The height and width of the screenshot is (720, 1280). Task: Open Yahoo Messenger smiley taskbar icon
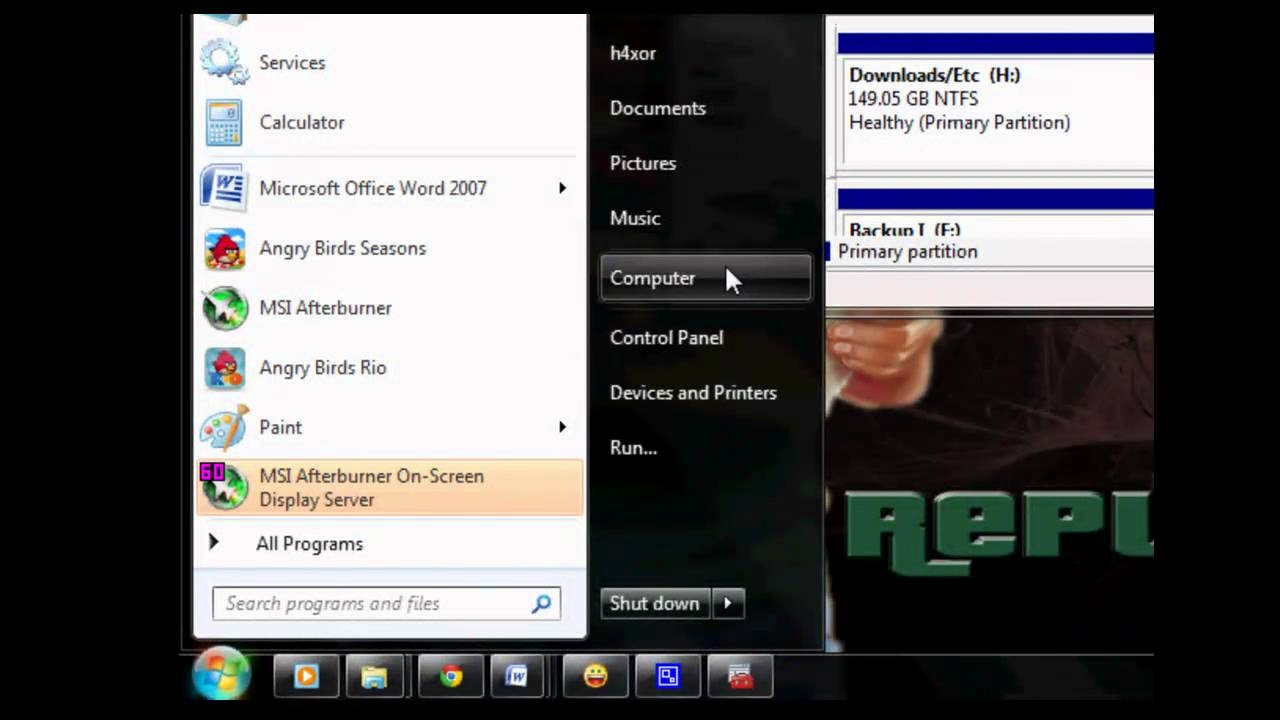pyautogui.click(x=595, y=677)
